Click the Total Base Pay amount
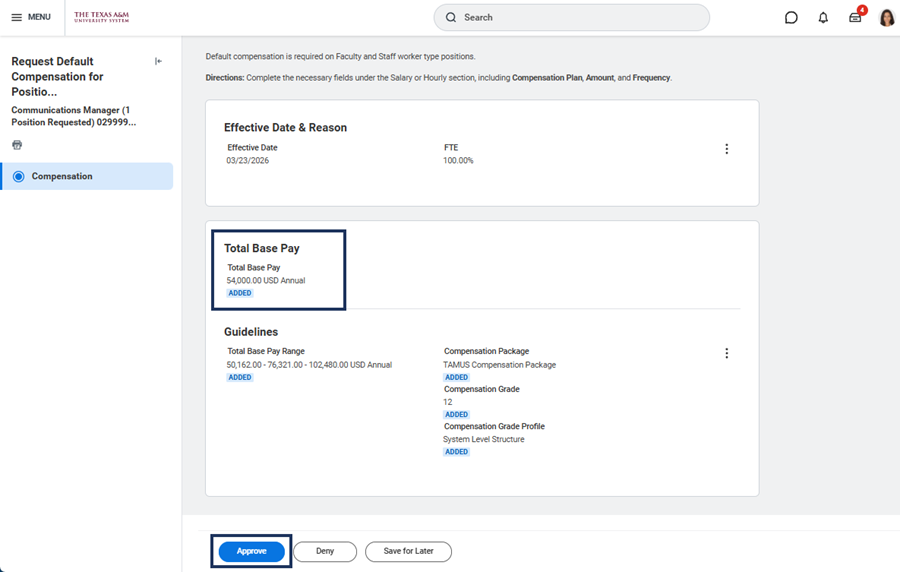The height and width of the screenshot is (572, 900). pyautogui.click(x=266, y=281)
